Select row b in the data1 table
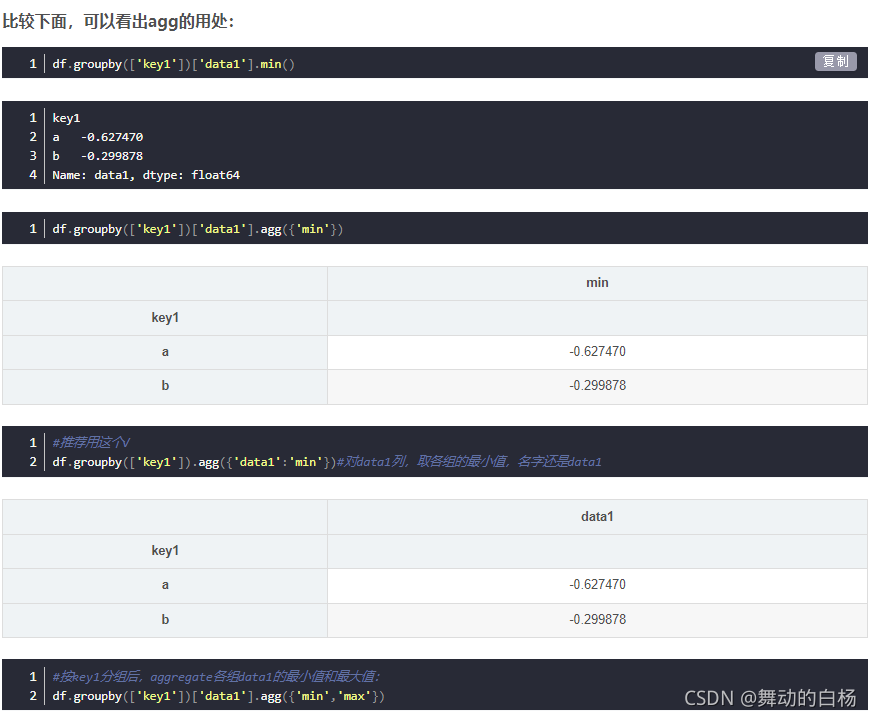The height and width of the screenshot is (717, 872). (x=165, y=618)
